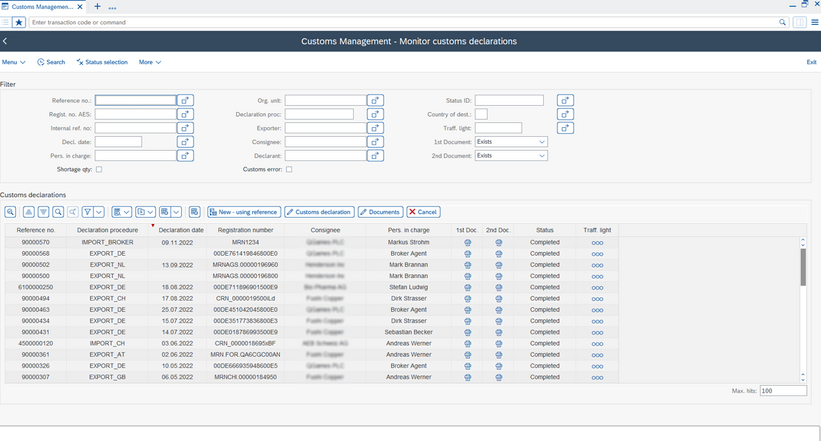This screenshot has height=441, width=821.
Task: Click traffic light icon for row 90000307
Action: (x=597, y=377)
